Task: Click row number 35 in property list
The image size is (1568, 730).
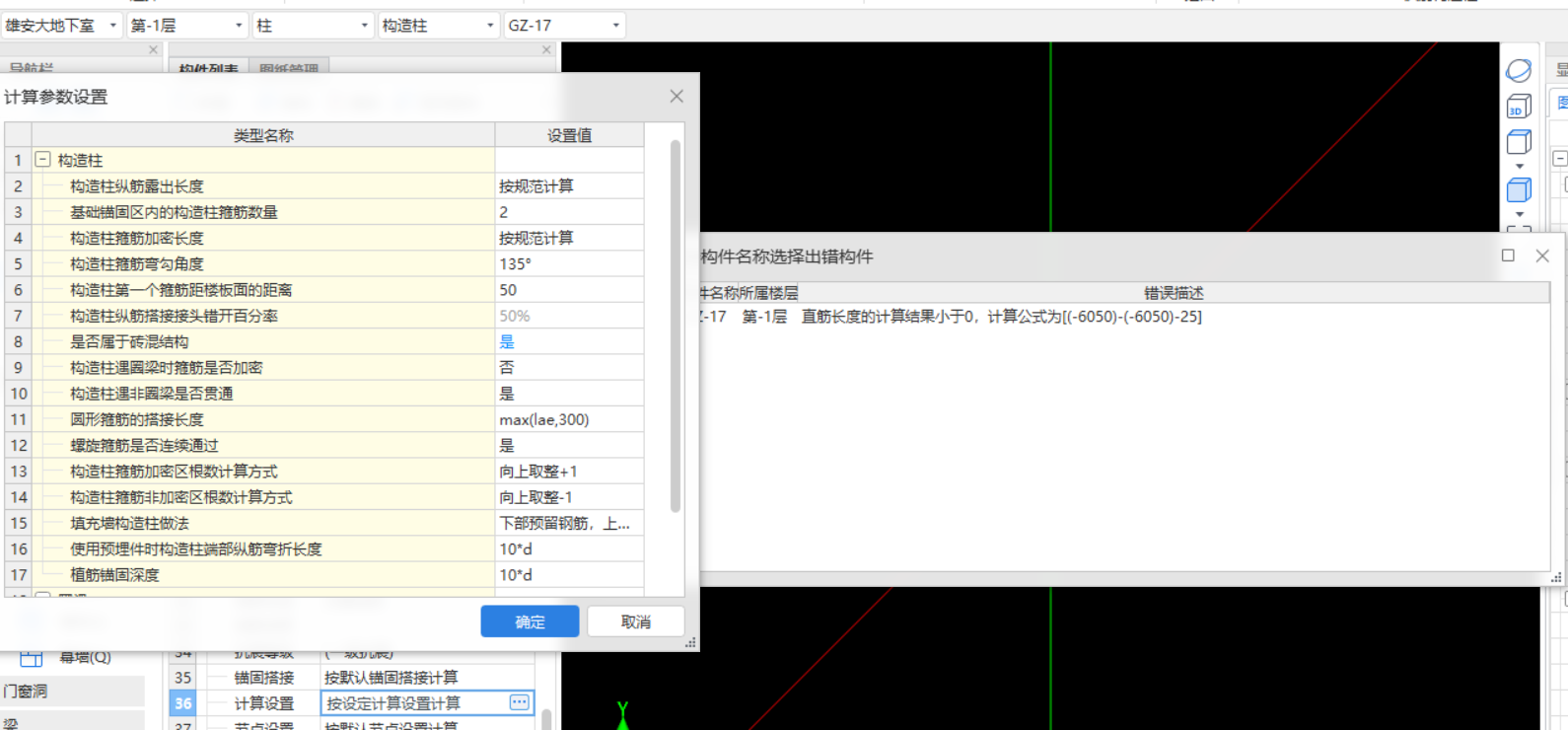Action: 183,678
